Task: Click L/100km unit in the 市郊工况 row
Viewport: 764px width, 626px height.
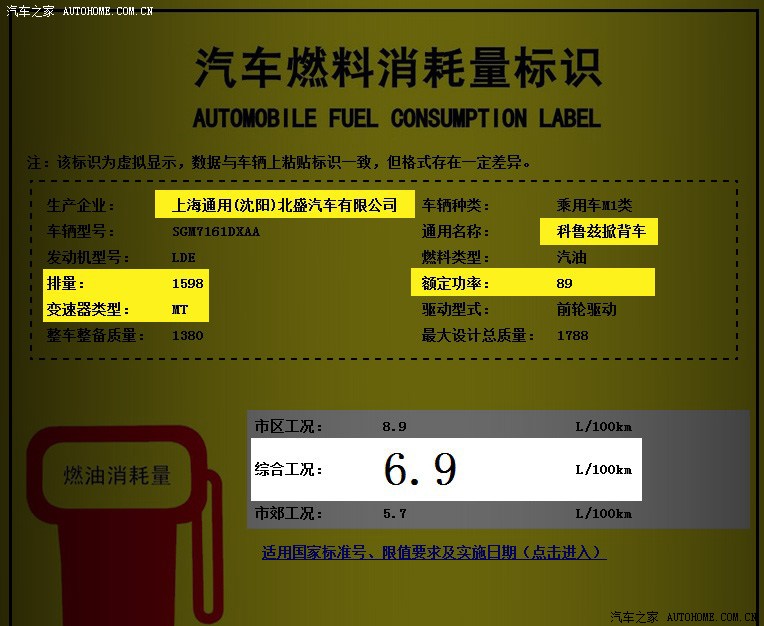Action: click(604, 513)
